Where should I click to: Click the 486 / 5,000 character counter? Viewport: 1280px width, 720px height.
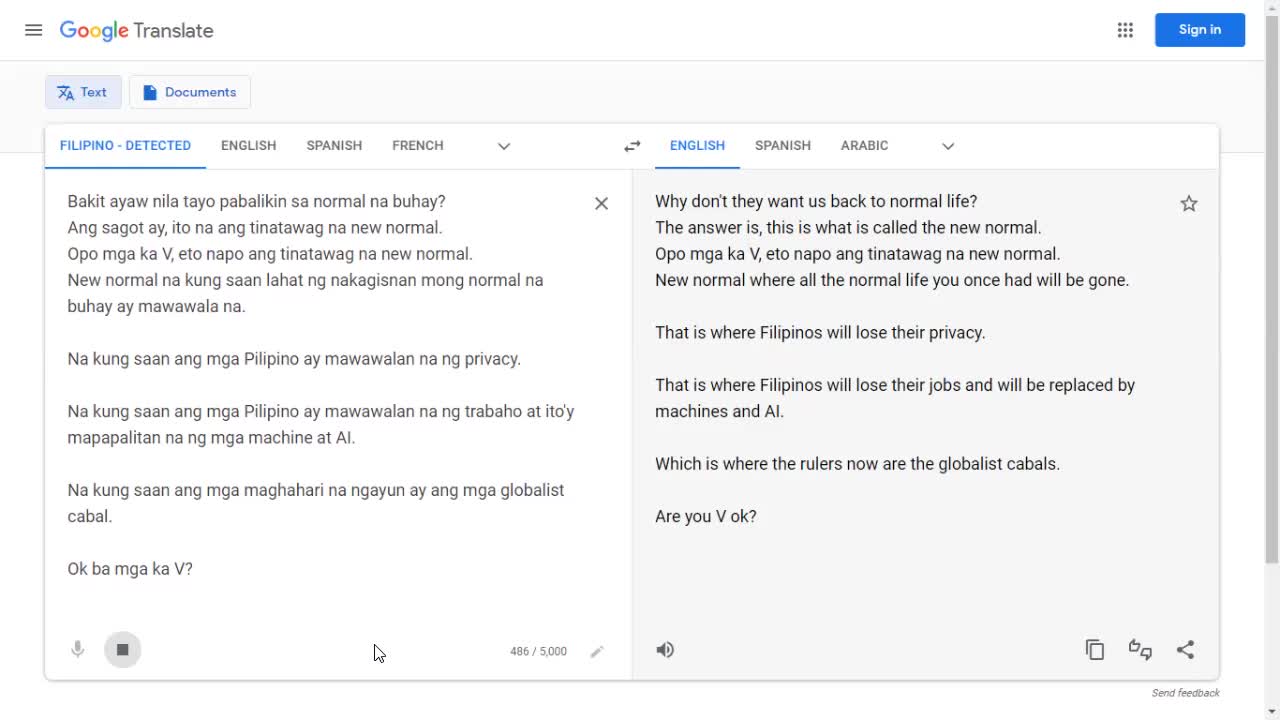tap(538, 651)
